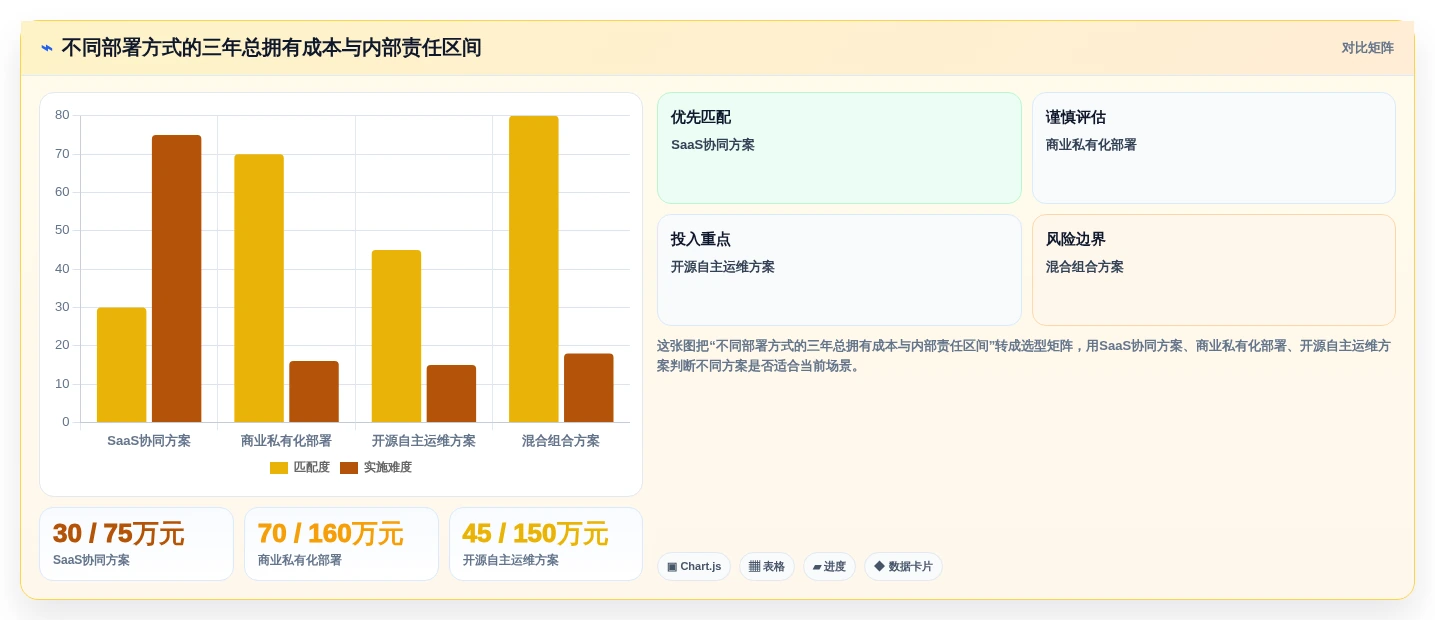The height and width of the screenshot is (620, 1435).
Task: Click the 对比矩阵 label in header
Action: (x=1367, y=48)
